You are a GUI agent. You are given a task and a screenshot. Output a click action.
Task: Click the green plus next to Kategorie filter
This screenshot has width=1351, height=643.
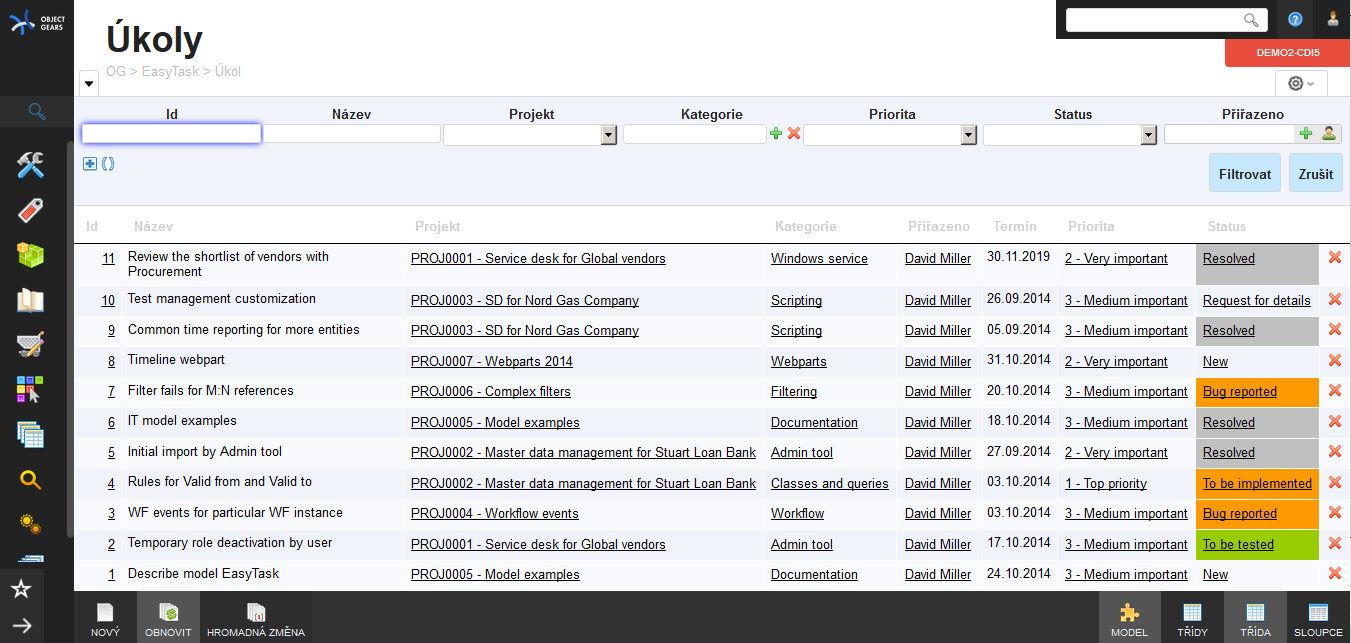pyautogui.click(x=776, y=134)
